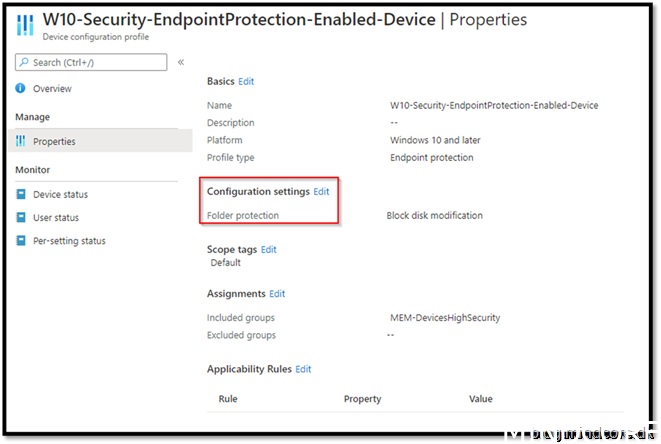Viewport: 661px width, 444px height.
Task: Focus the Search (Ctrl+/) input field
Action: (x=97, y=62)
